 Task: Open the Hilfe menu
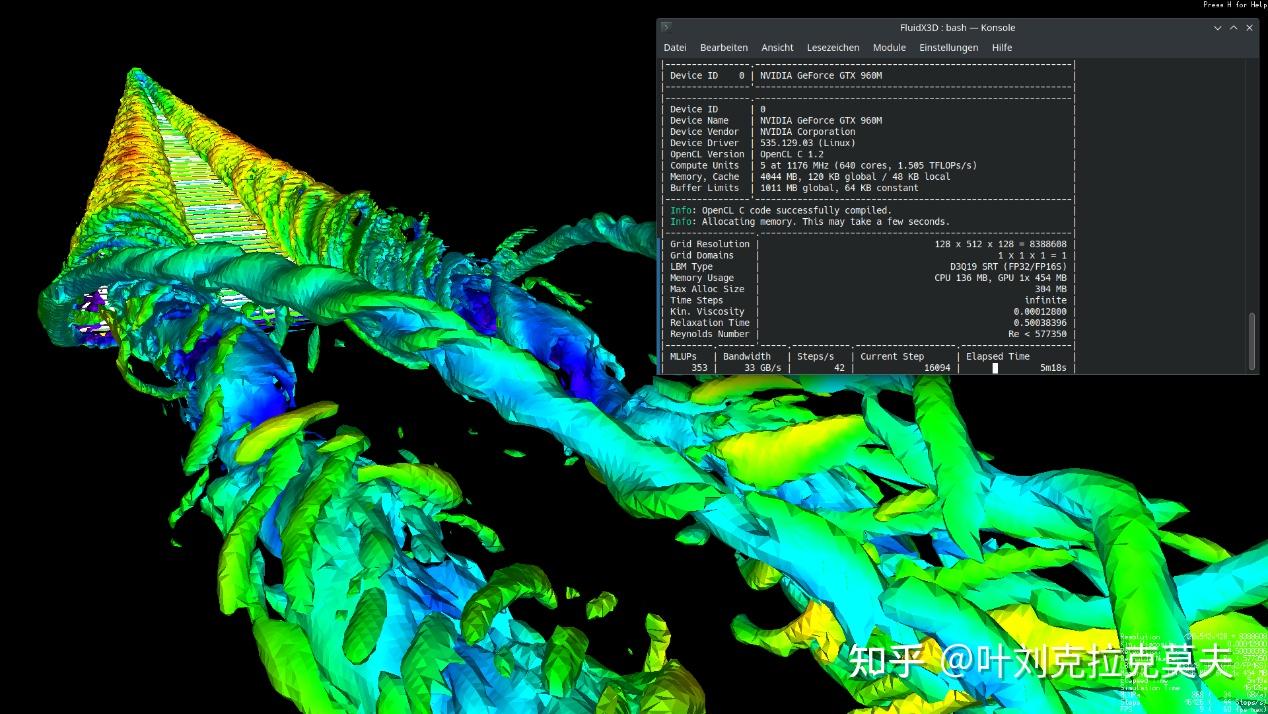coord(1001,47)
